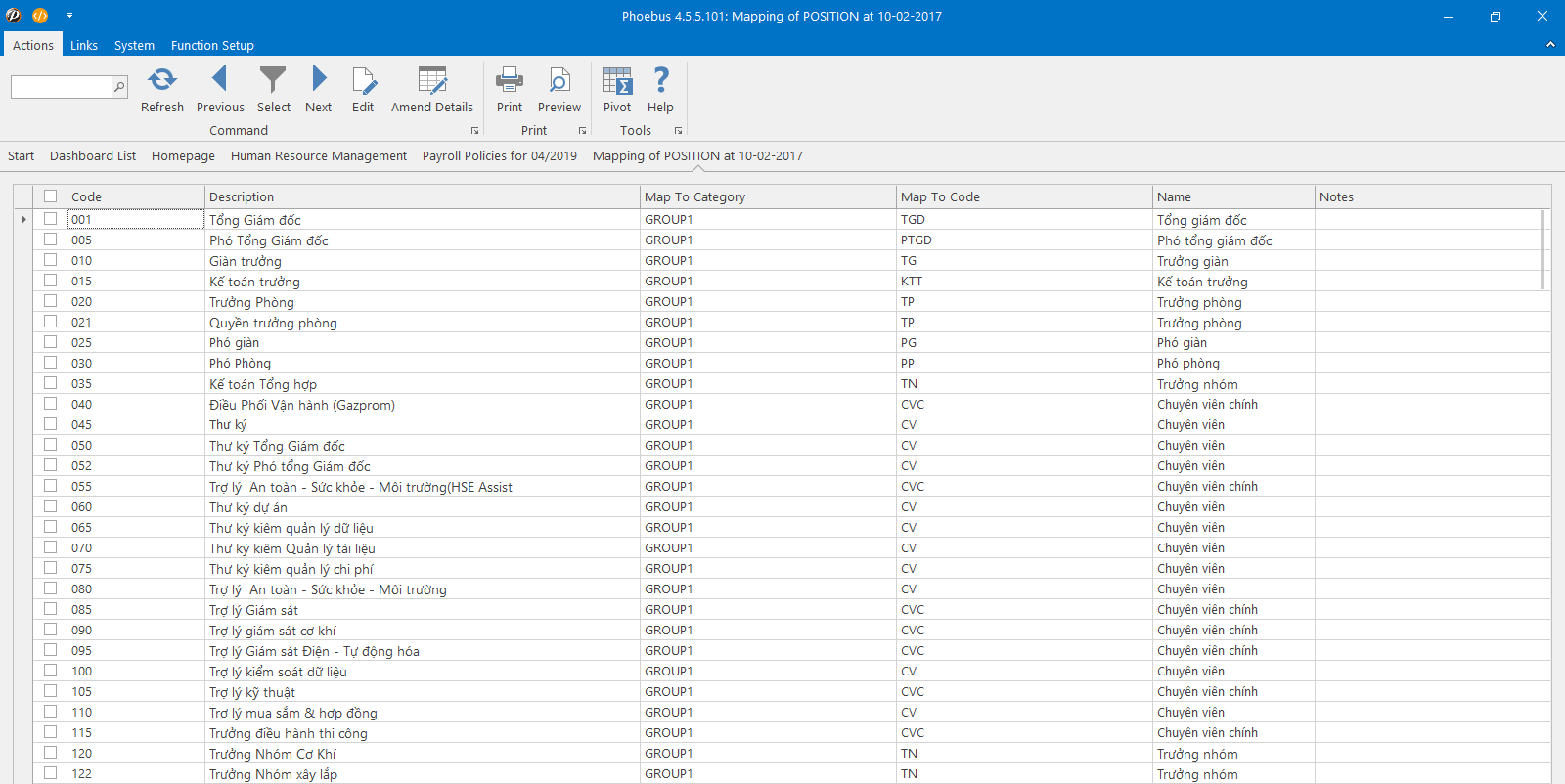The height and width of the screenshot is (784, 1565).
Task: Click orange code icon in title bar
Action: coord(40,16)
